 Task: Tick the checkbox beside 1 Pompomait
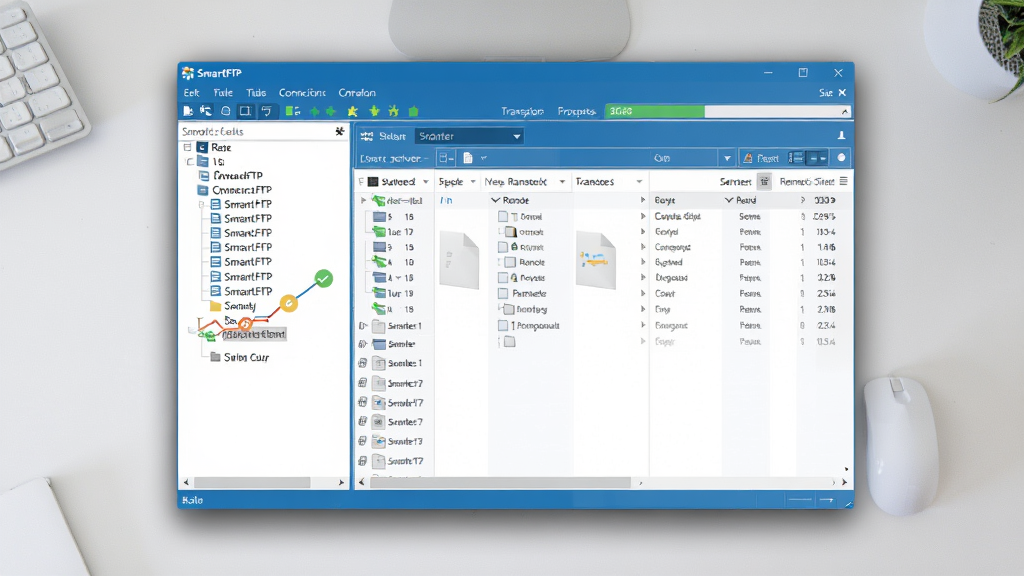tap(503, 325)
